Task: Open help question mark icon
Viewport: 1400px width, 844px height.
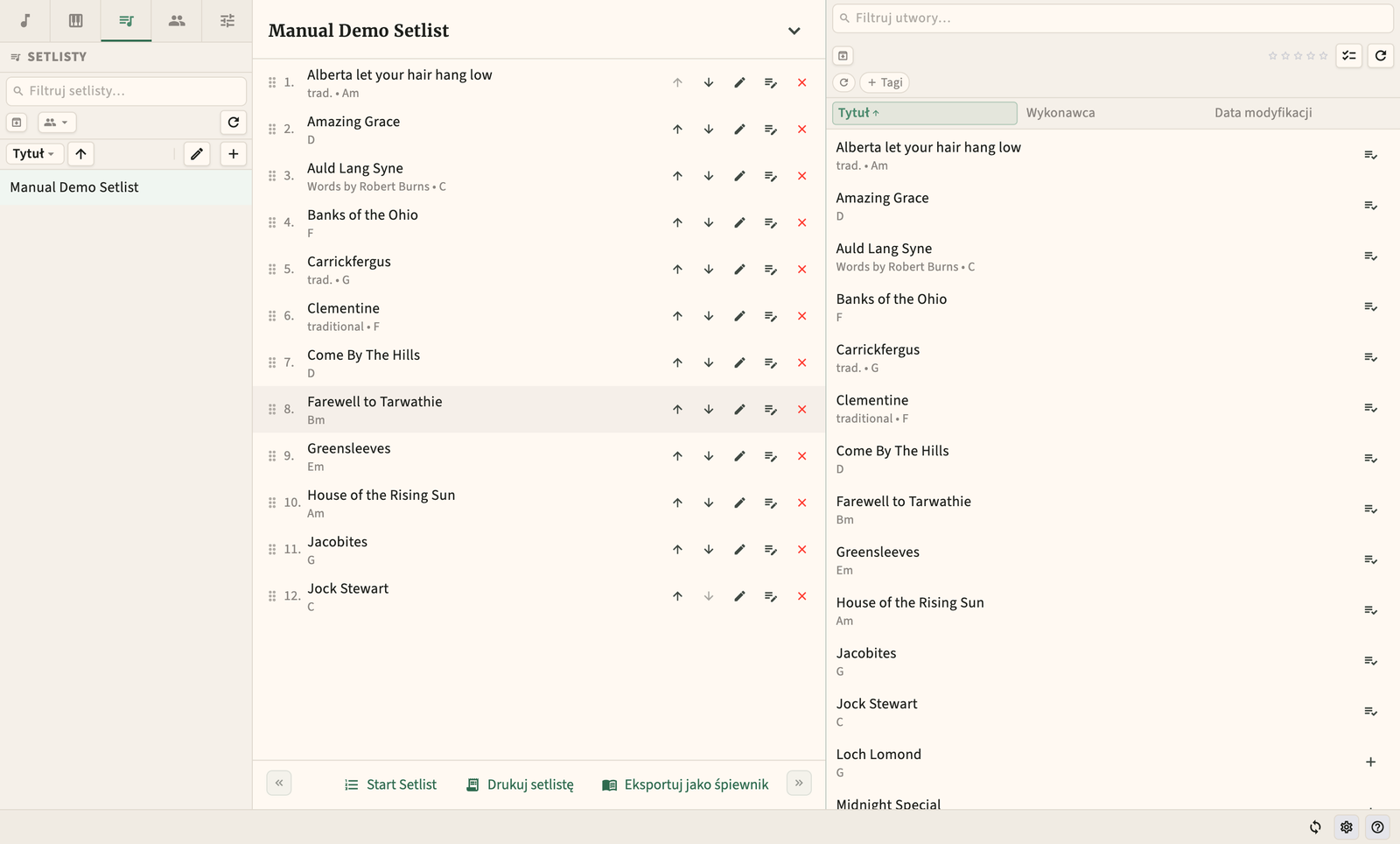Action: coord(1378,827)
